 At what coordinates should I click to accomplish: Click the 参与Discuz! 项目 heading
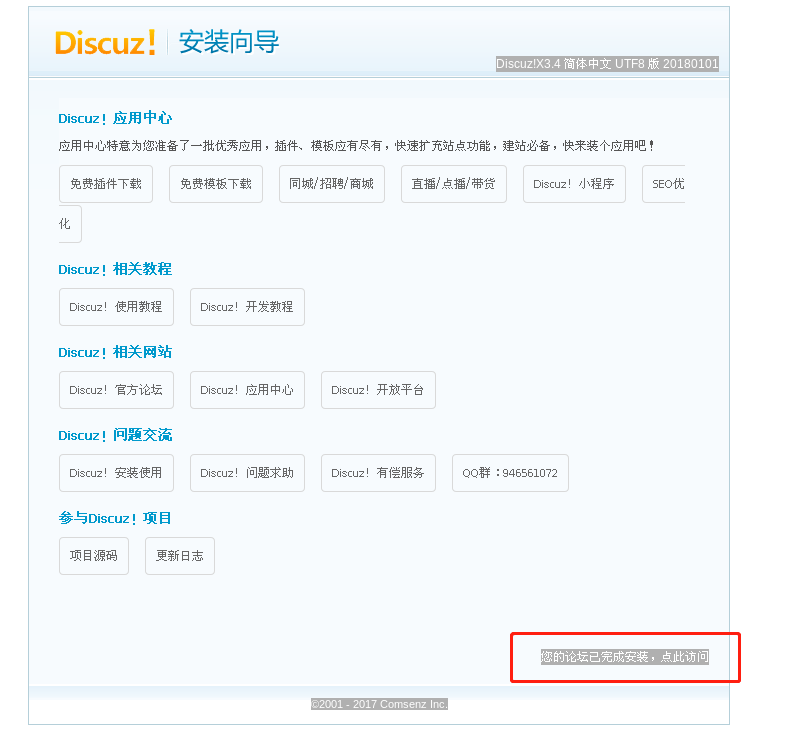click(114, 518)
